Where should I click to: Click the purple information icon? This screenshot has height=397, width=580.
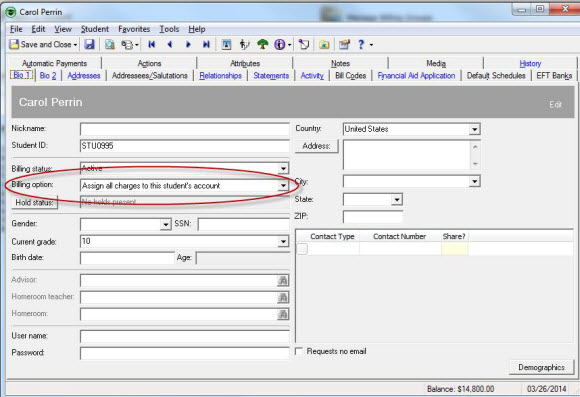tap(280, 45)
